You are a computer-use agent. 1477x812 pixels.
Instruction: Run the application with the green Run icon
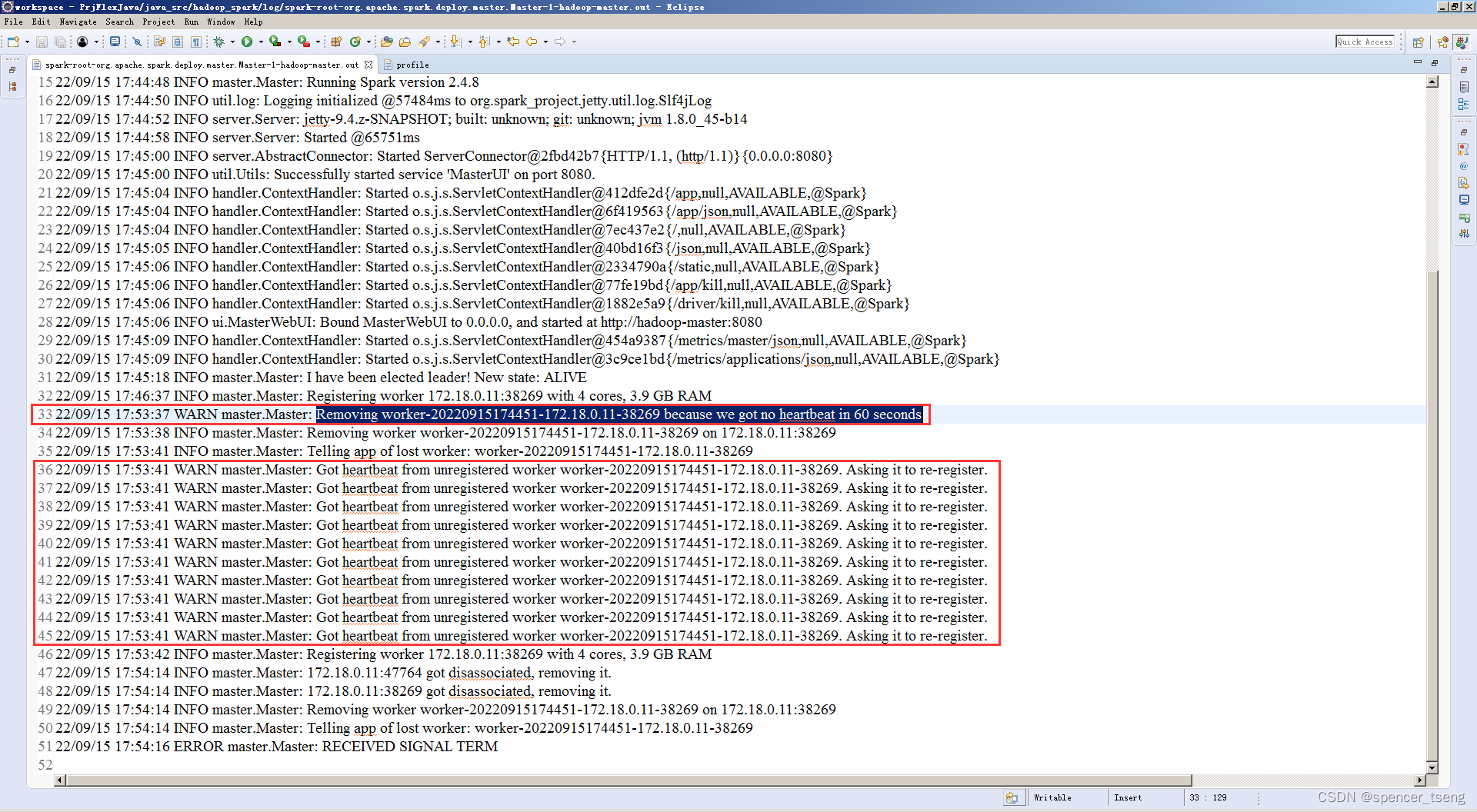coord(248,42)
